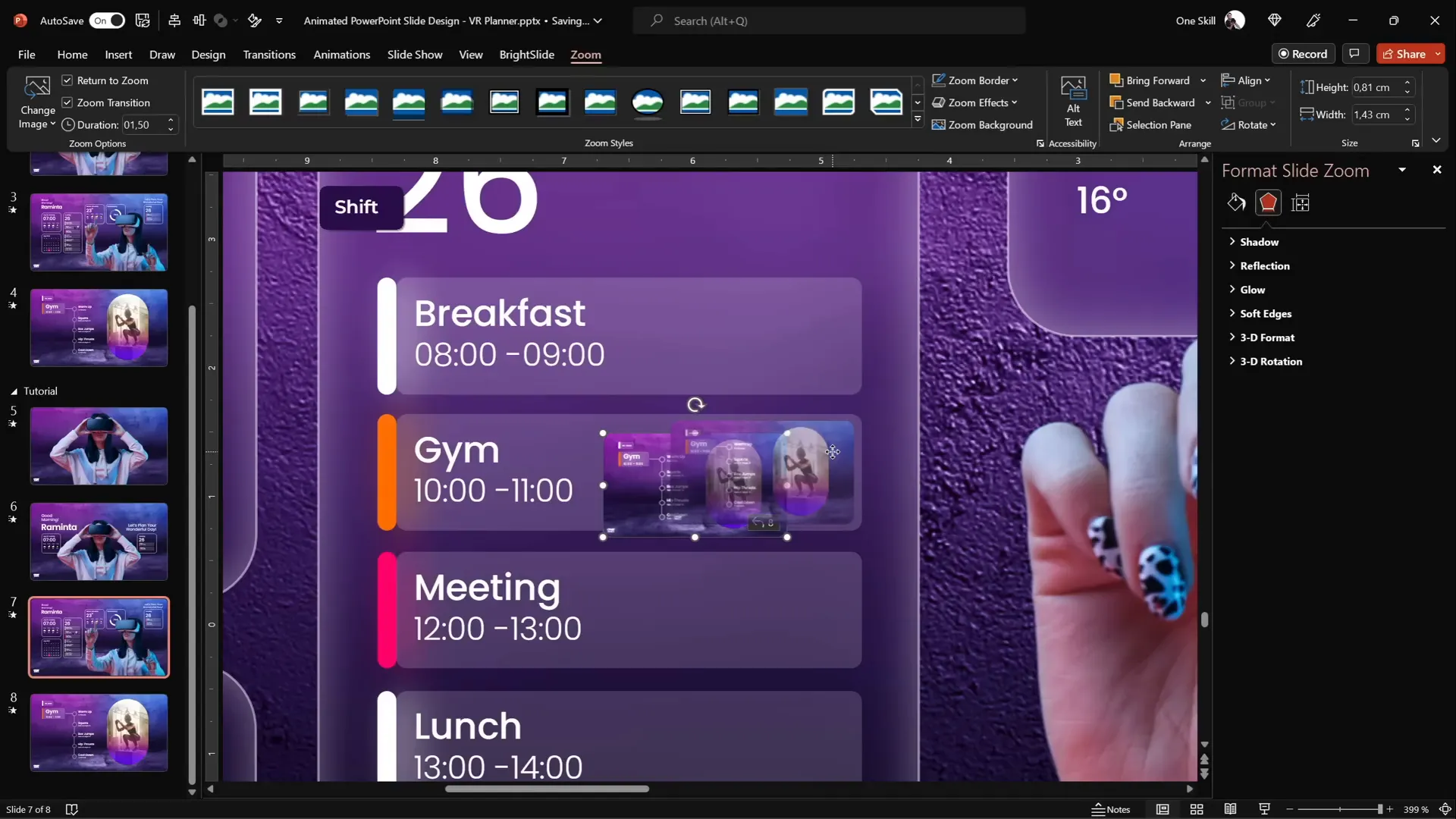Screen dimensions: 1456x819
Task: Click the Record button
Action: point(1304,53)
